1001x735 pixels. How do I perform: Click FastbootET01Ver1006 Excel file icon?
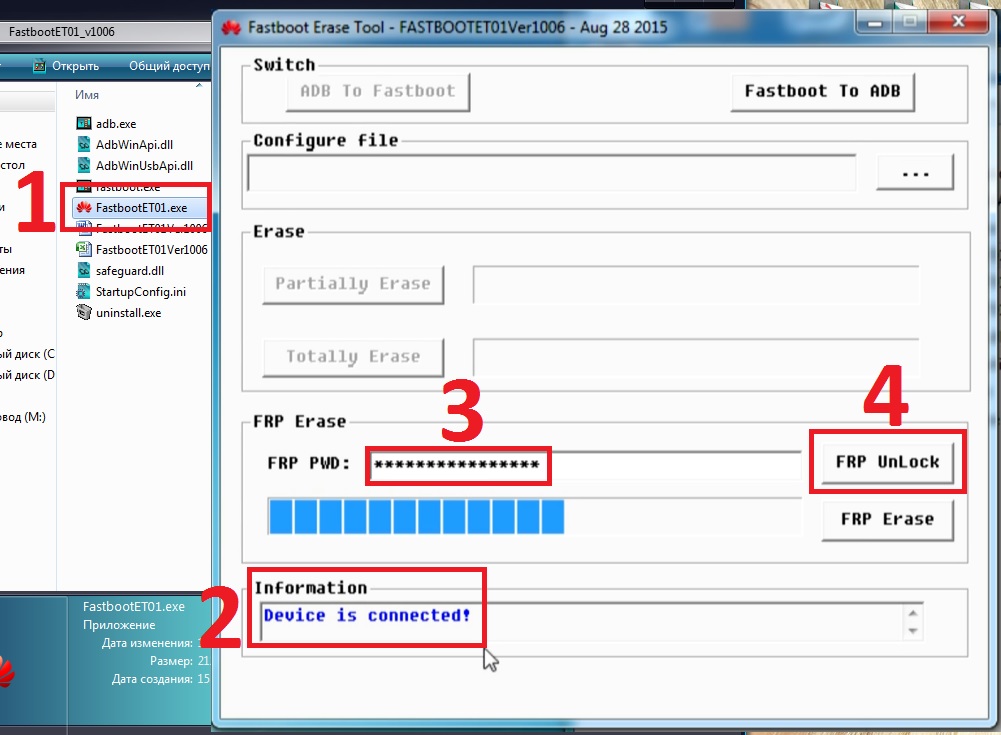(x=84, y=248)
